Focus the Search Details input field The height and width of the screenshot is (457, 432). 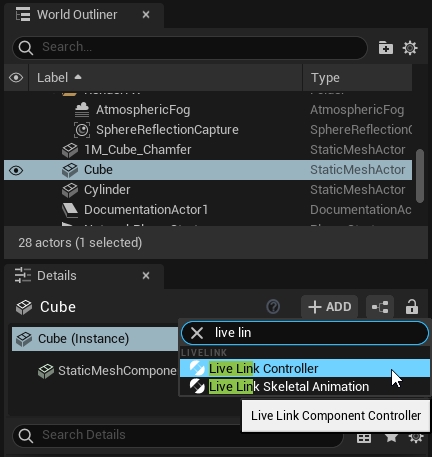tap(178, 435)
